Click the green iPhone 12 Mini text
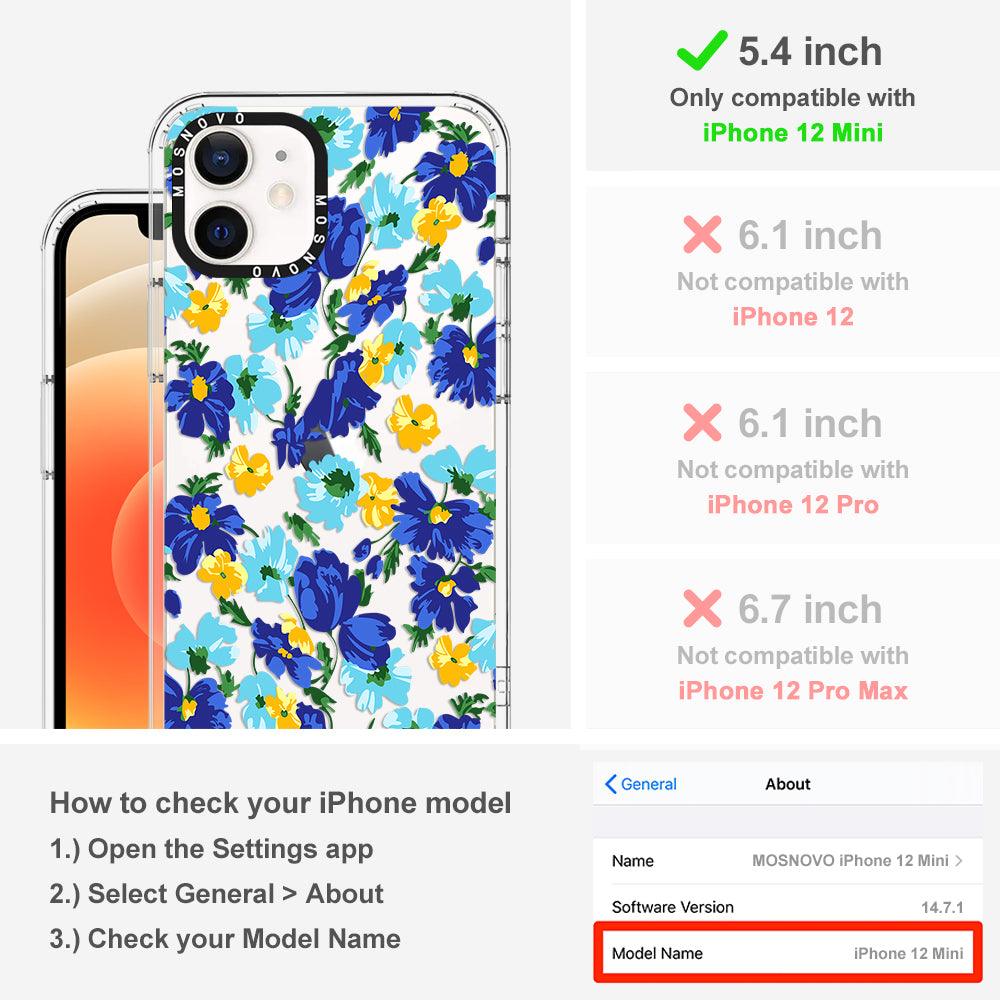 click(793, 133)
